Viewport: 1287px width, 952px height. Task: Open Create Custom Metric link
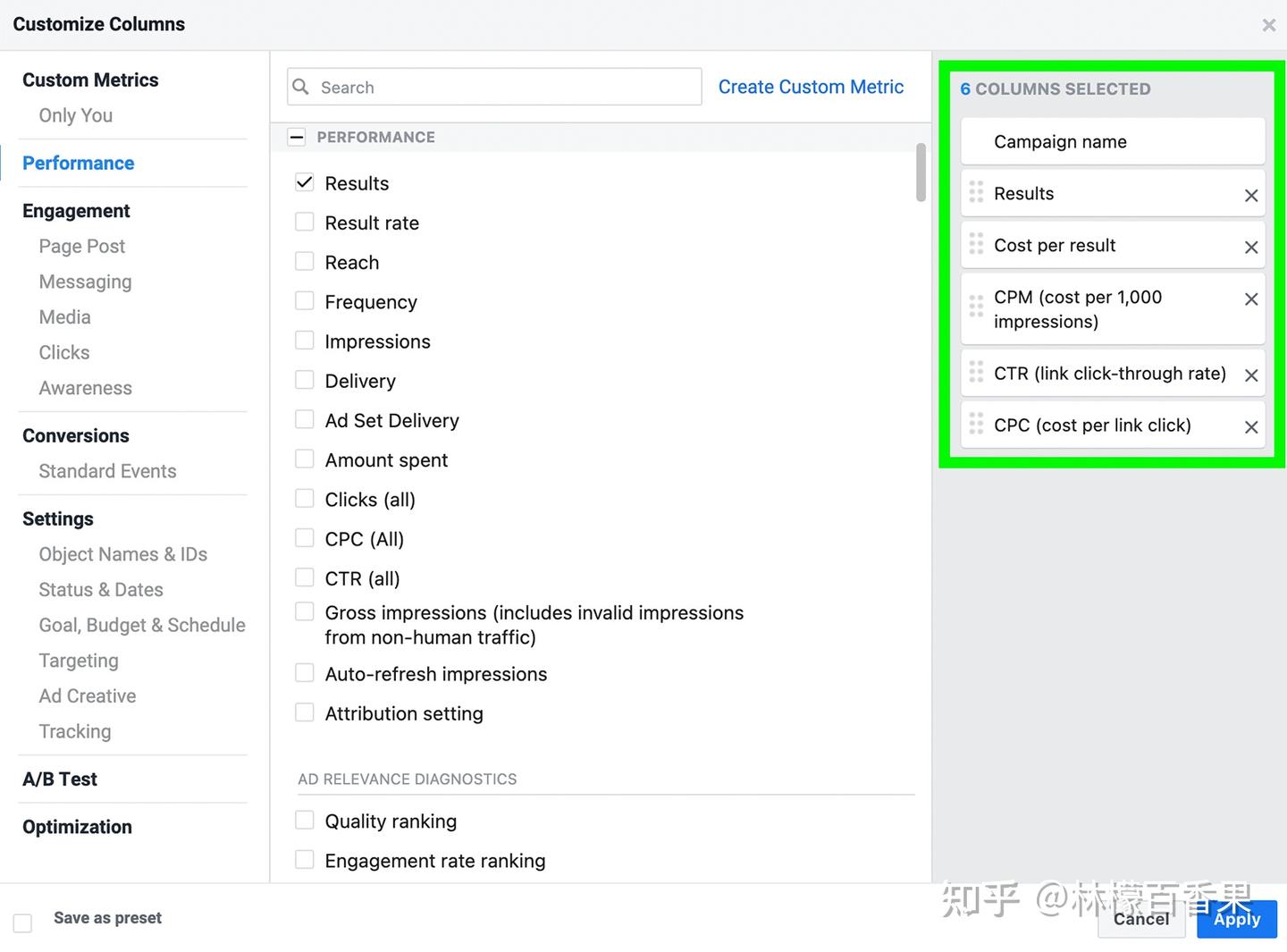tap(811, 87)
